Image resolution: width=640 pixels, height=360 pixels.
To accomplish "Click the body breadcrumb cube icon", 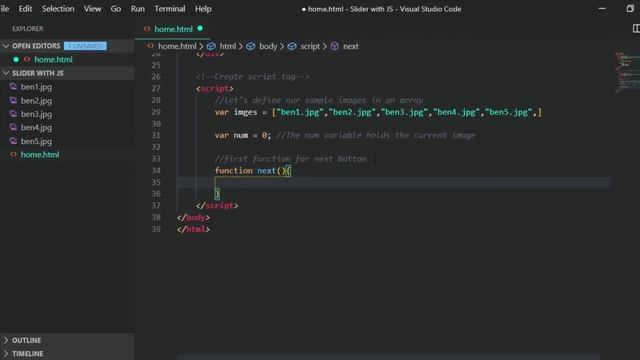I will click(251, 46).
